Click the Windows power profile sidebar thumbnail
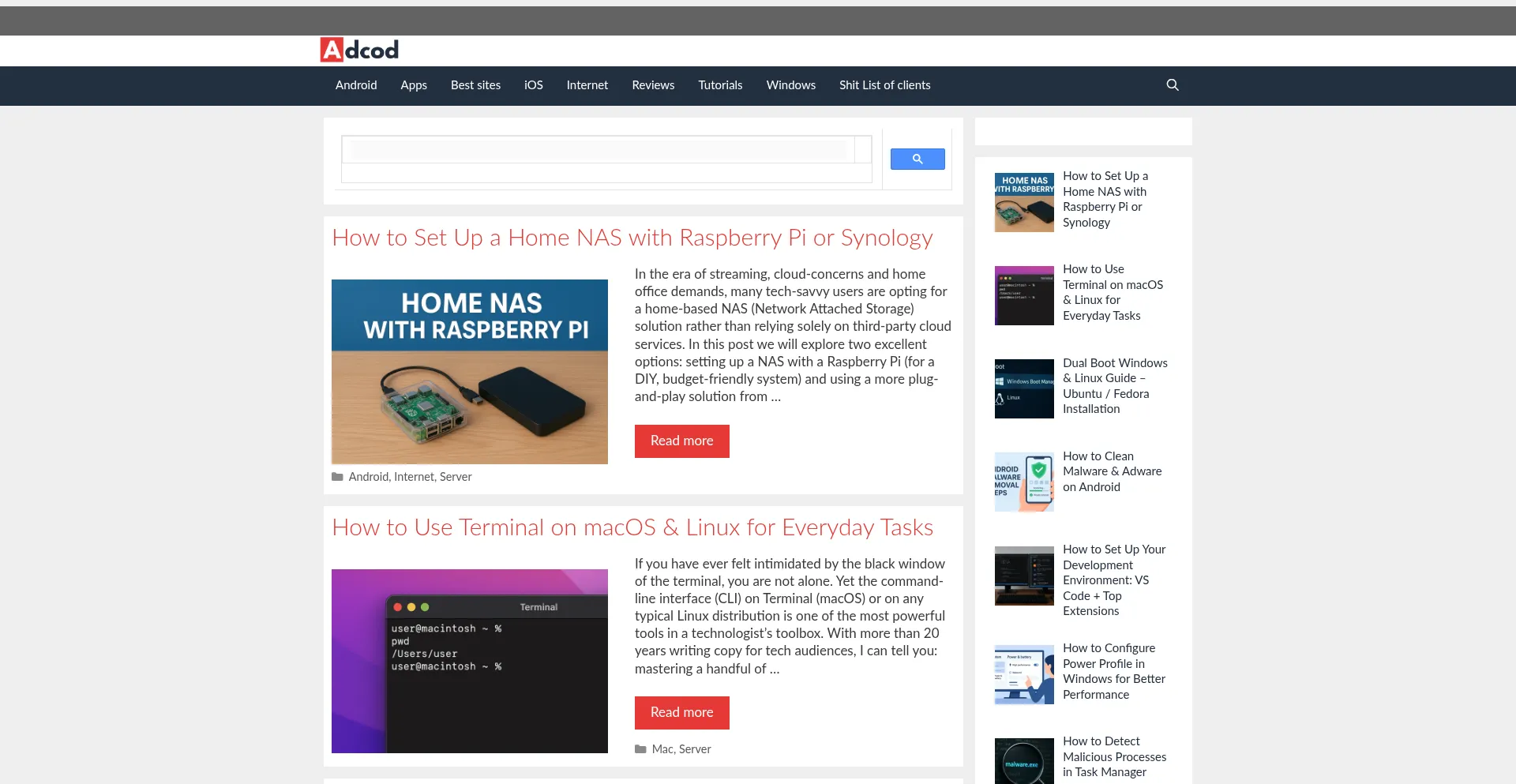 point(1024,675)
